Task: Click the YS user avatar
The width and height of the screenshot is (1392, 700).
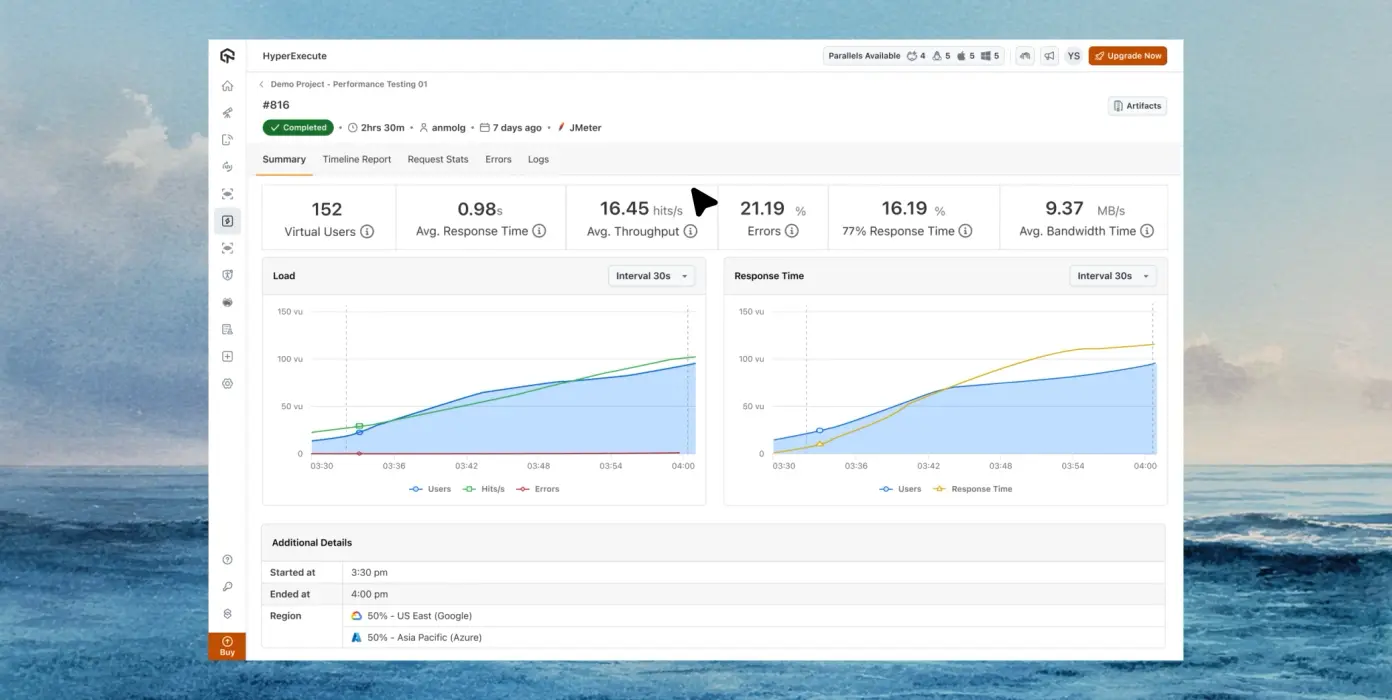Action: click(x=1073, y=56)
